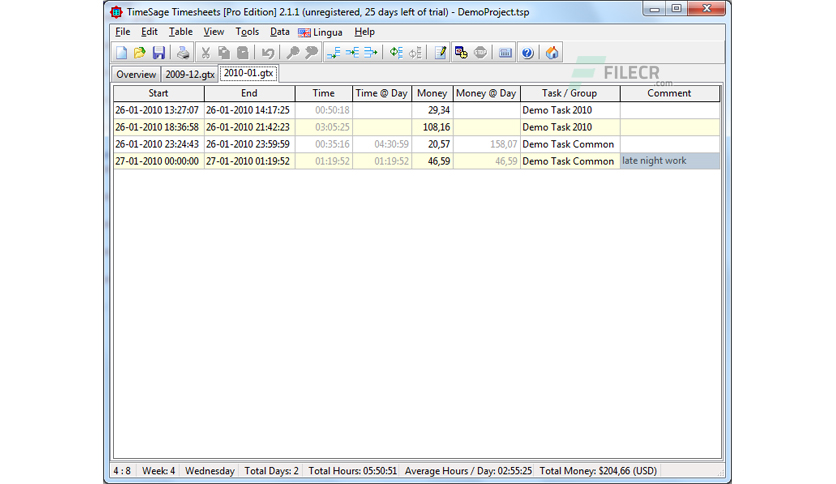This screenshot has width=836, height=484.
Task: Open the Table menu
Action: coord(181,32)
